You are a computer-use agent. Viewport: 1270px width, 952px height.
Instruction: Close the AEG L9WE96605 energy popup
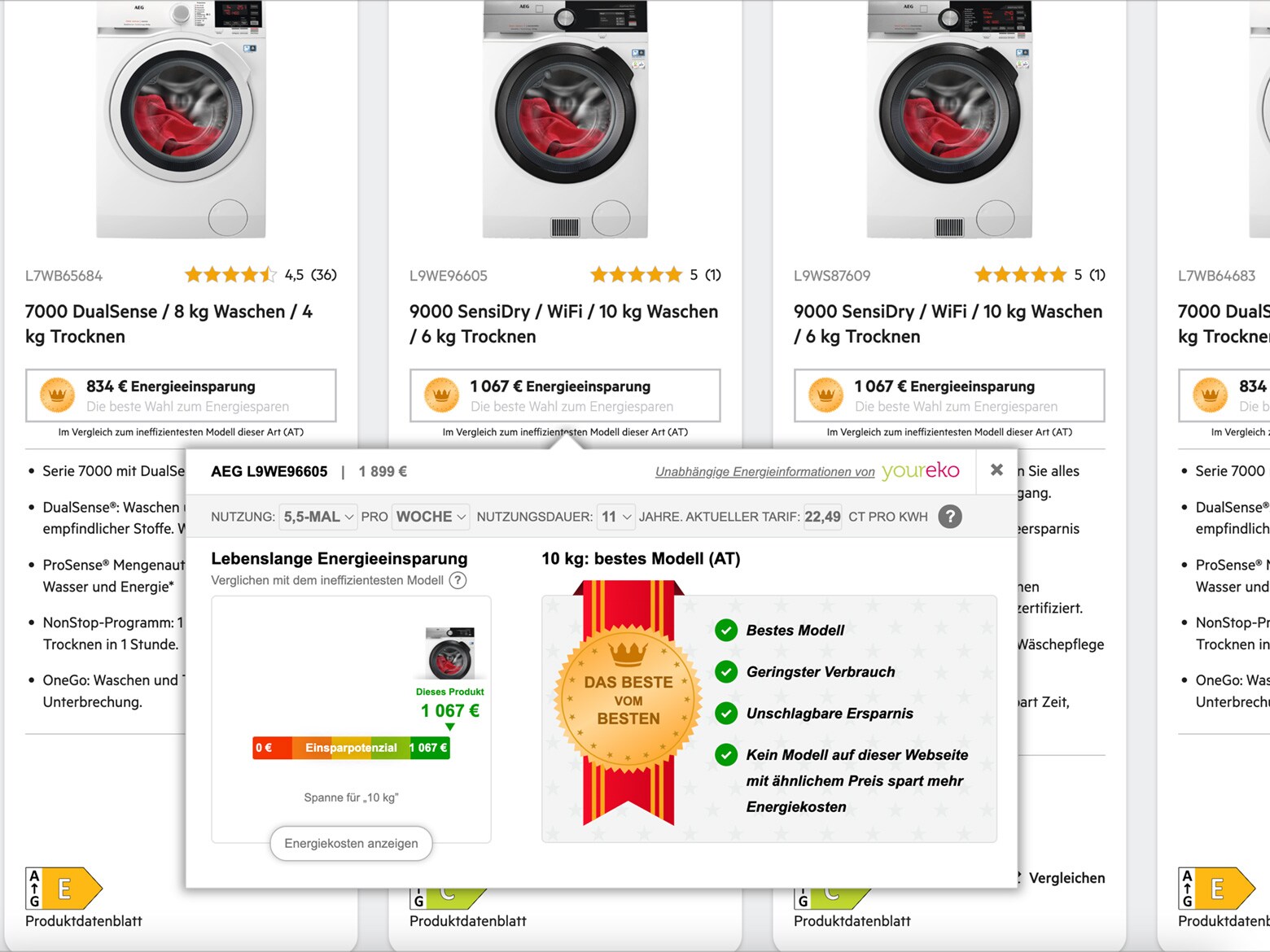click(996, 470)
